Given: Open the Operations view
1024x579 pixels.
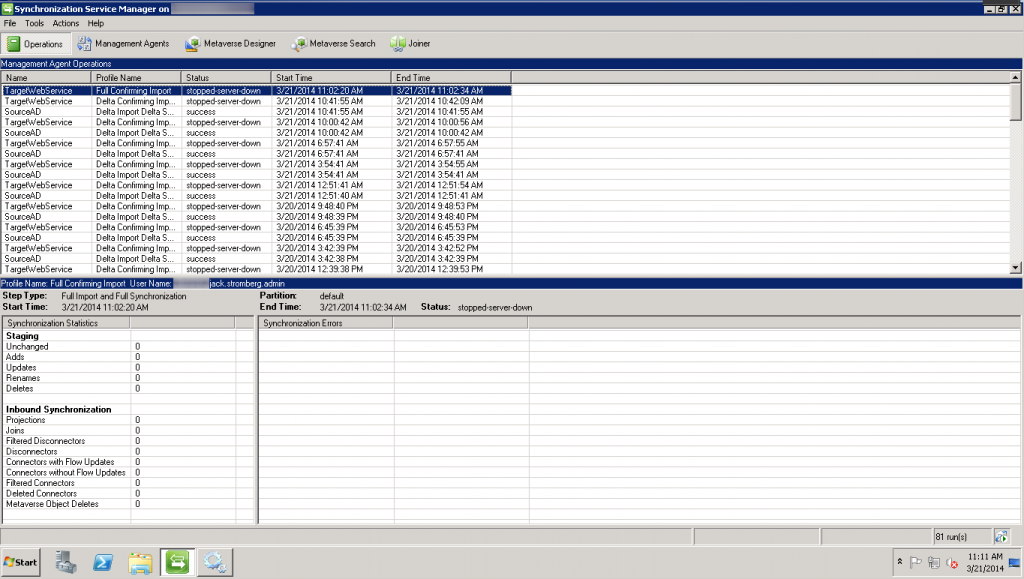Looking at the screenshot, I should click(x=35, y=43).
